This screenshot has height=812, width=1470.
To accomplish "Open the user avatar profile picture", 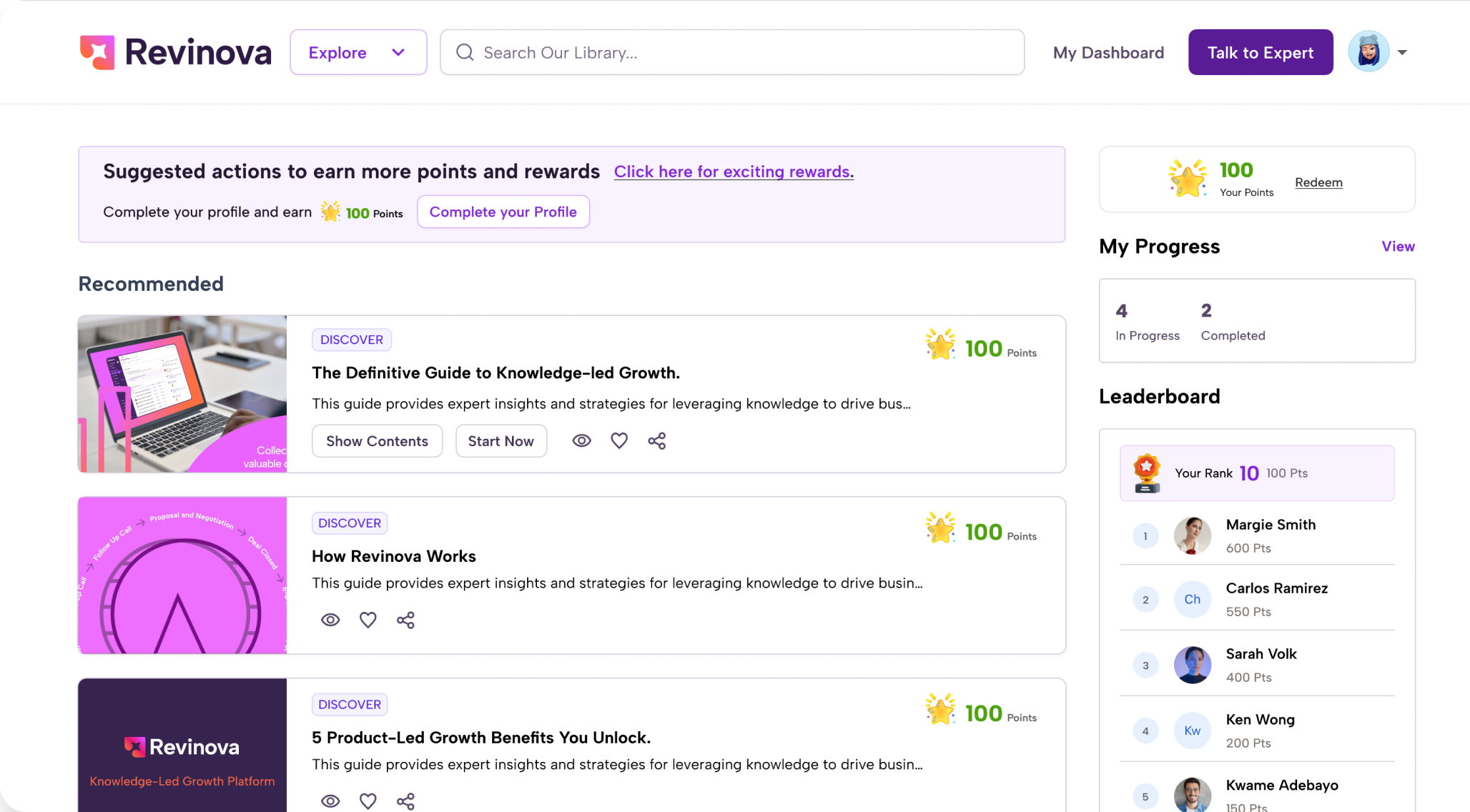I will tap(1368, 51).
